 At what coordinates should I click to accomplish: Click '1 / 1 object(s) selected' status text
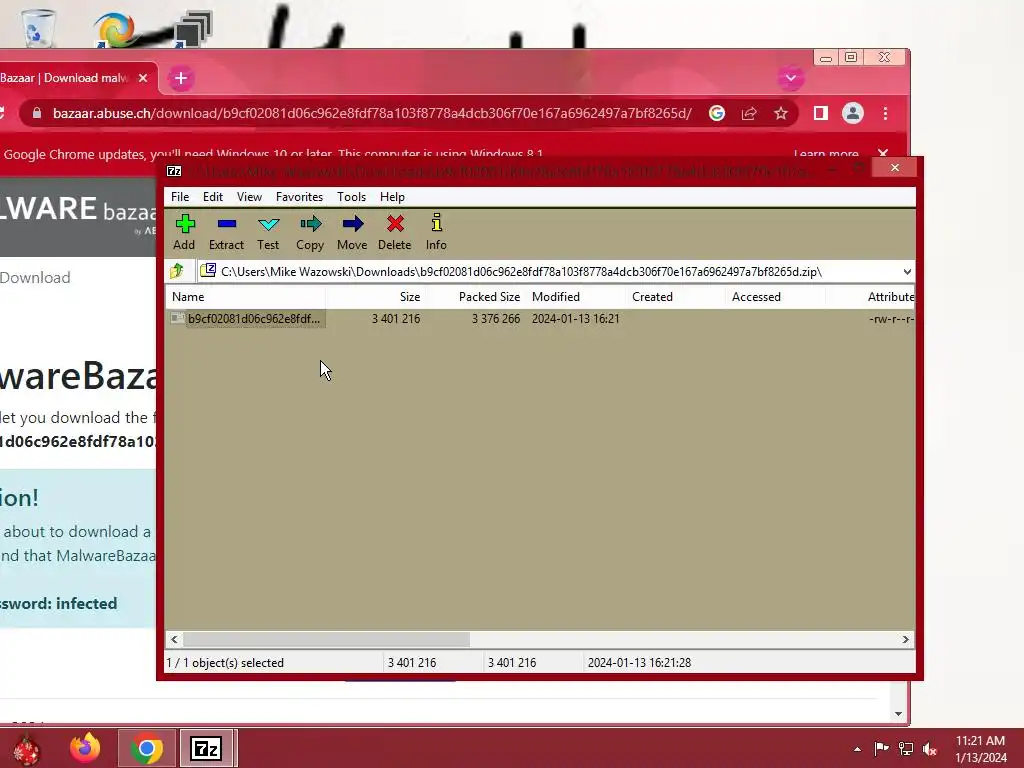tap(225, 663)
